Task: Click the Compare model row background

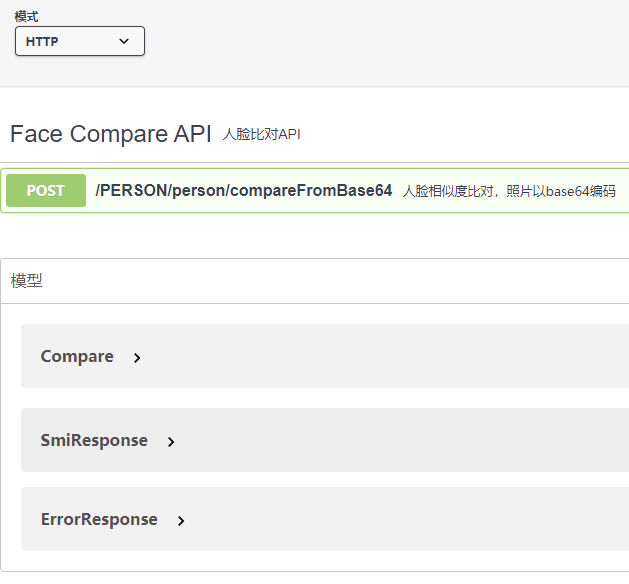Action: click(325, 356)
